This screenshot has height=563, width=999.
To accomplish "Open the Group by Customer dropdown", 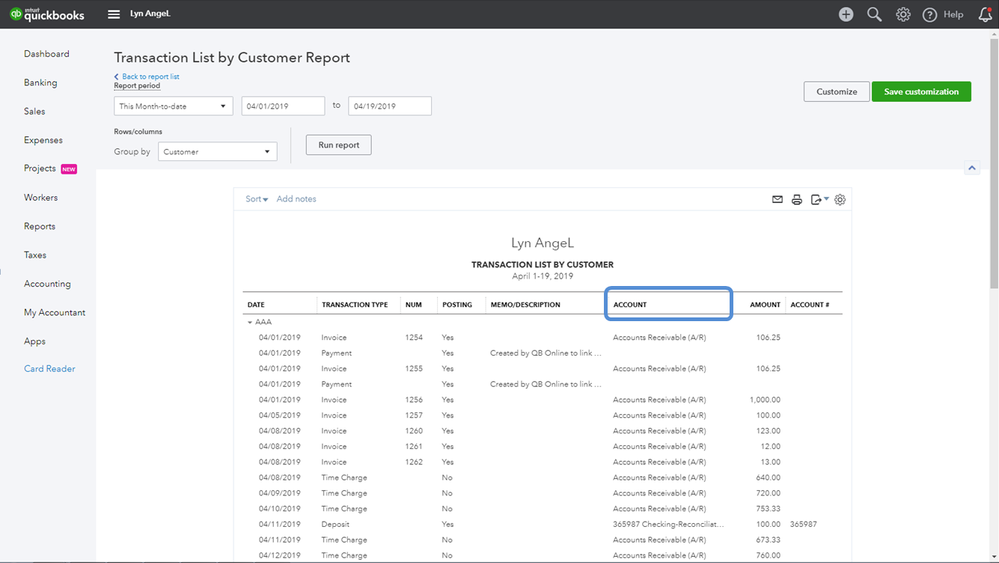I will coord(217,152).
